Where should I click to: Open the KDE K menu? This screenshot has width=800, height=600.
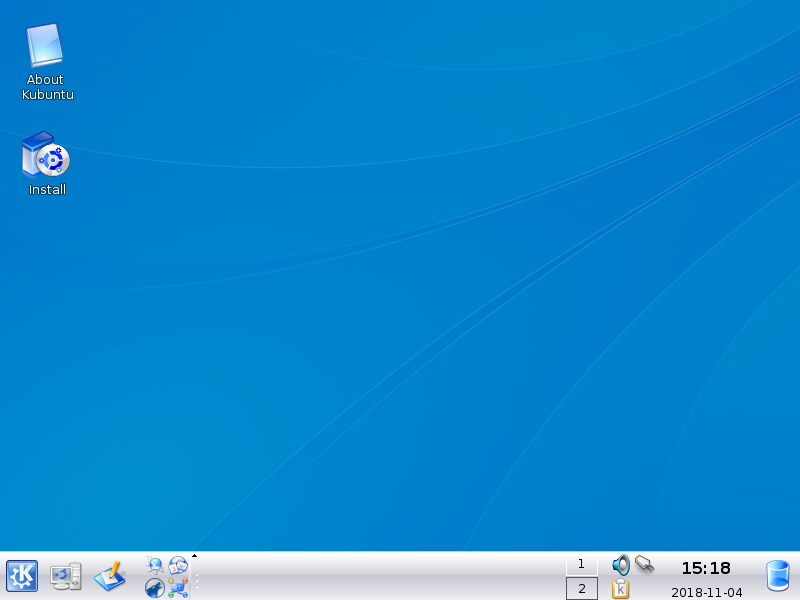(22, 576)
